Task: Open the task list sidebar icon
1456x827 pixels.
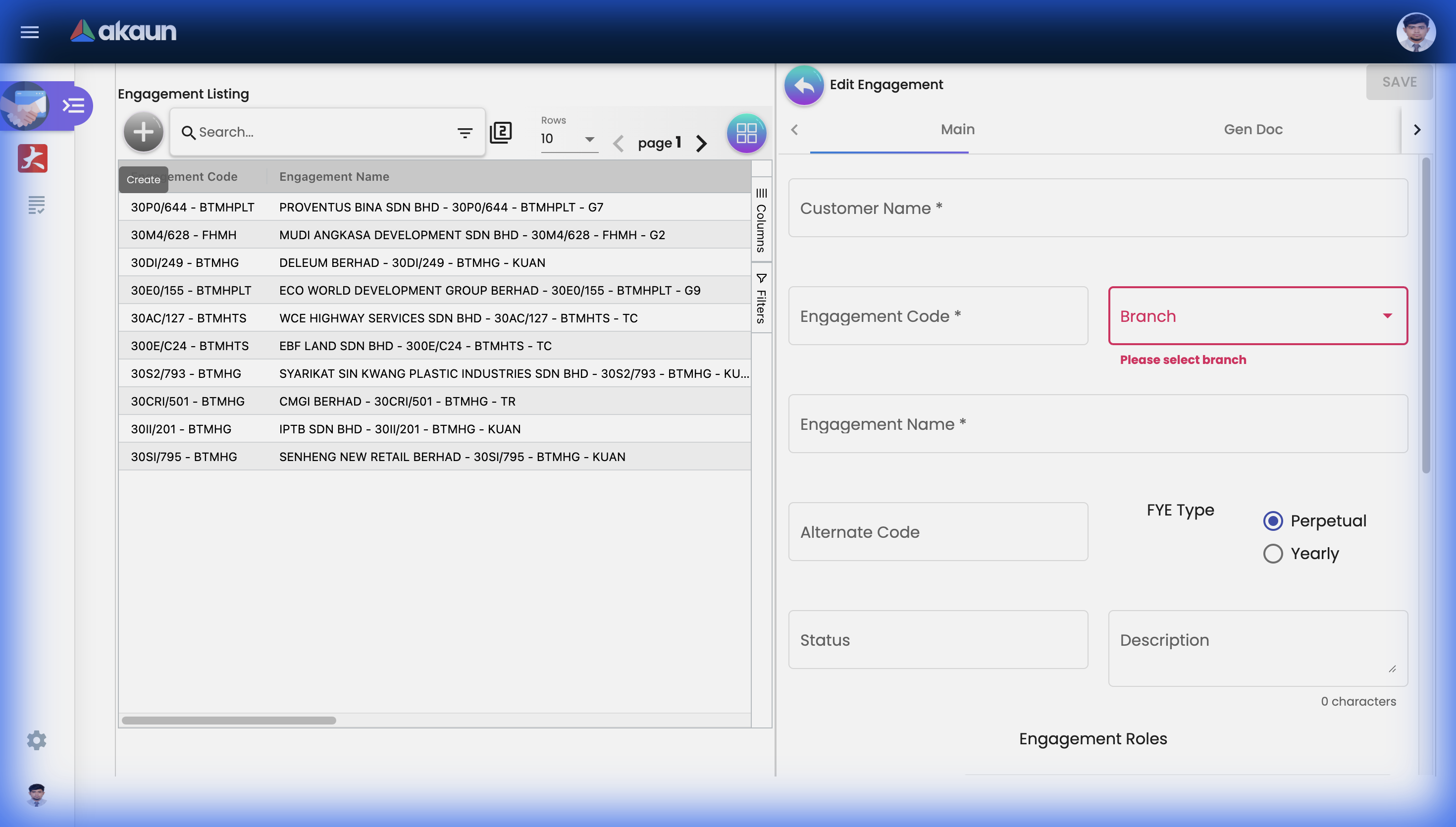Action: pyautogui.click(x=36, y=204)
